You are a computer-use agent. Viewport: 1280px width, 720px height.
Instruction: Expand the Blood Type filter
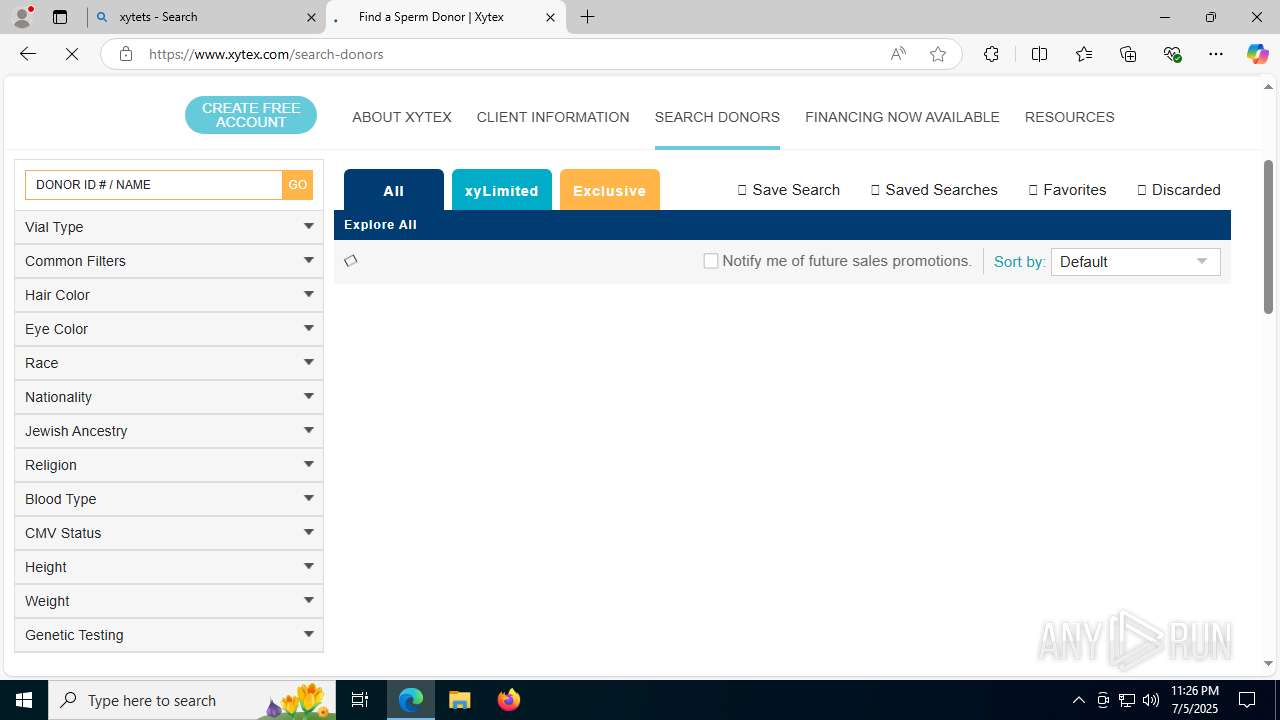click(169, 499)
